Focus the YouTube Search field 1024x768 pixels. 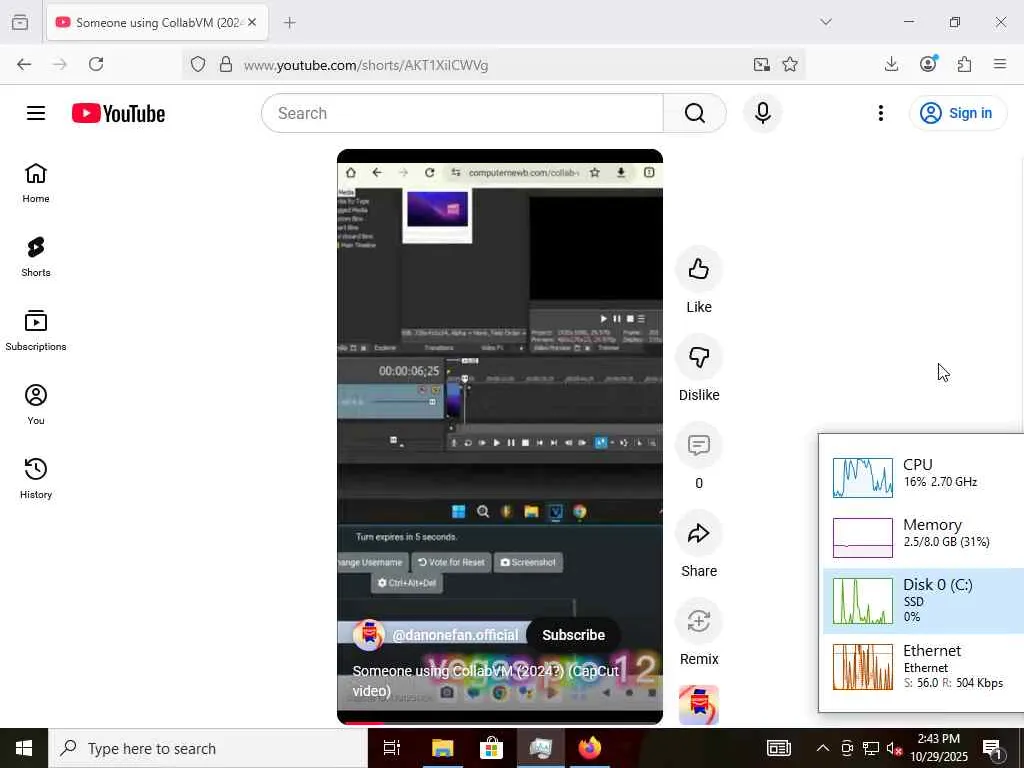(x=462, y=113)
